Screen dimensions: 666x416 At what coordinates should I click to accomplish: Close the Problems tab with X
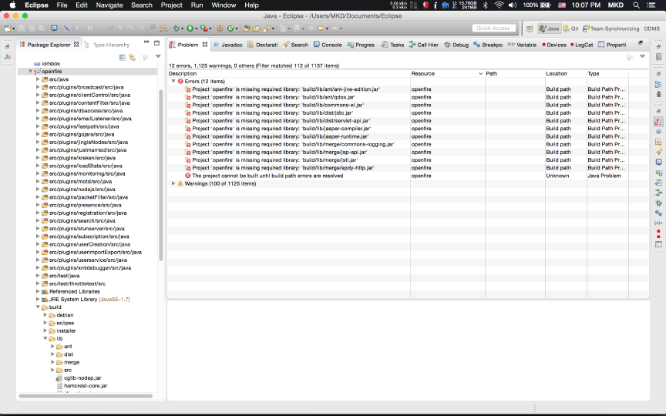coord(205,44)
